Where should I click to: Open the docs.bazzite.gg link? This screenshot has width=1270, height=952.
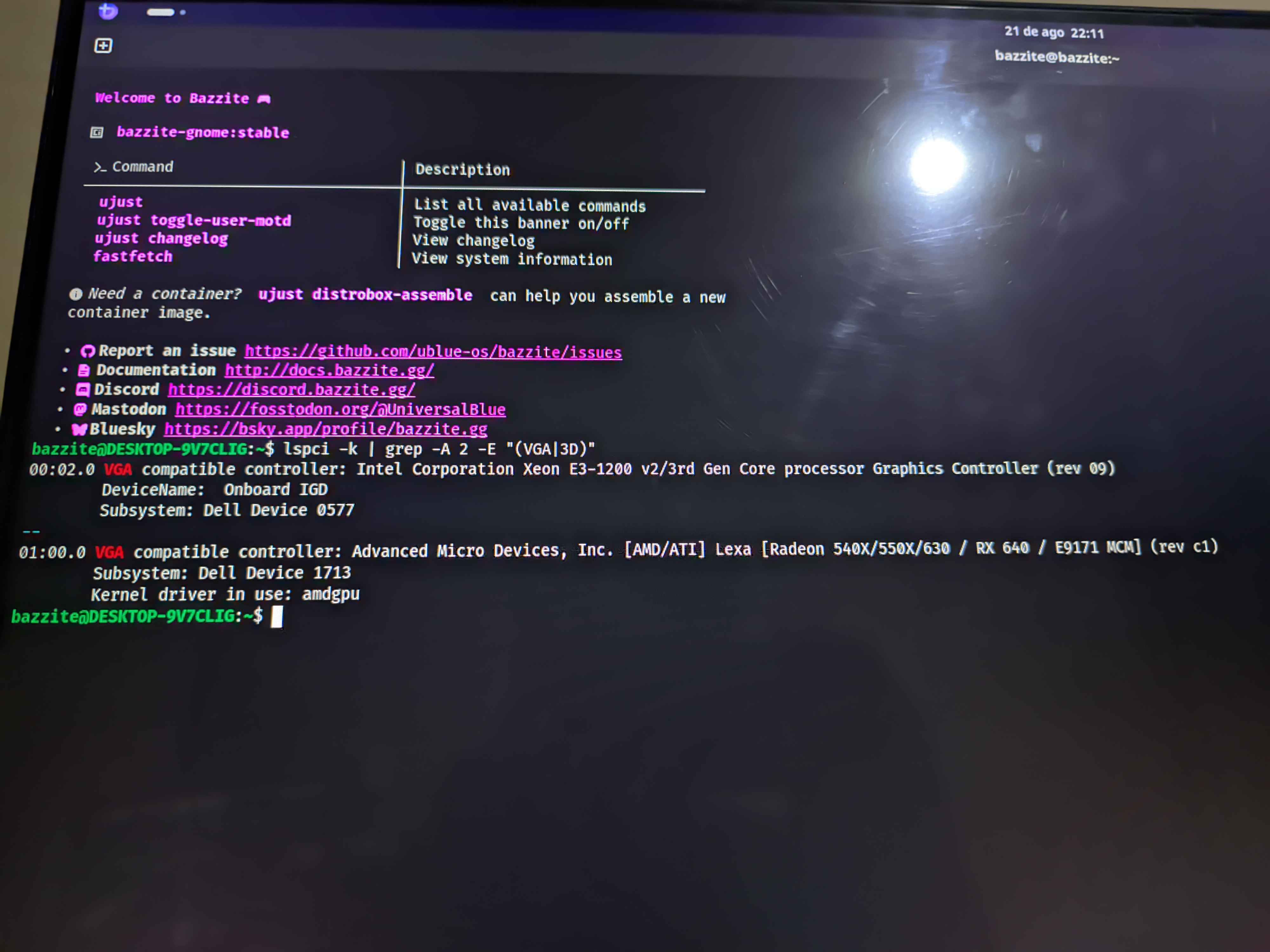(x=330, y=370)
